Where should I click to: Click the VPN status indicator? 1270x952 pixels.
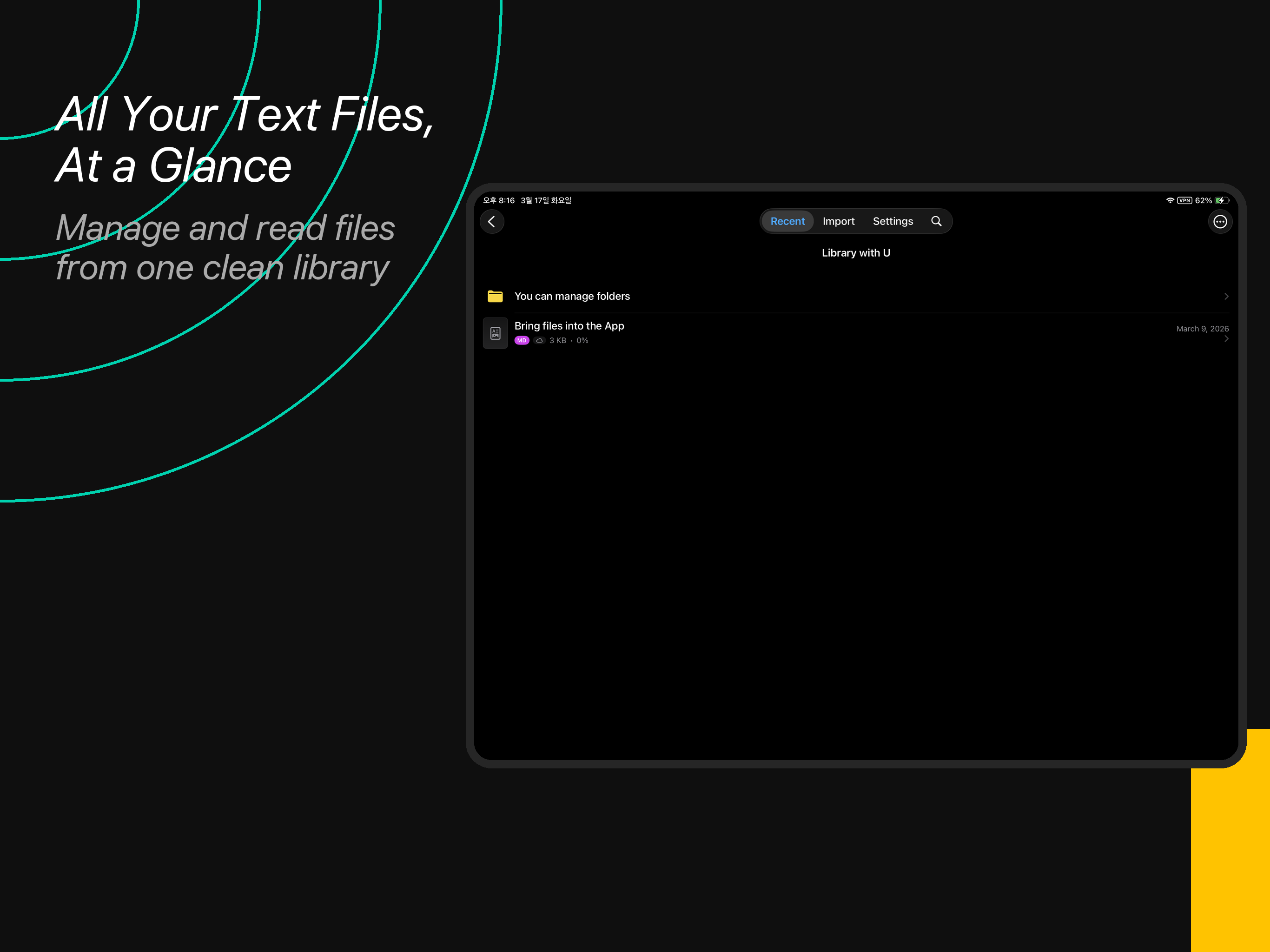[x=1184, y=200]
